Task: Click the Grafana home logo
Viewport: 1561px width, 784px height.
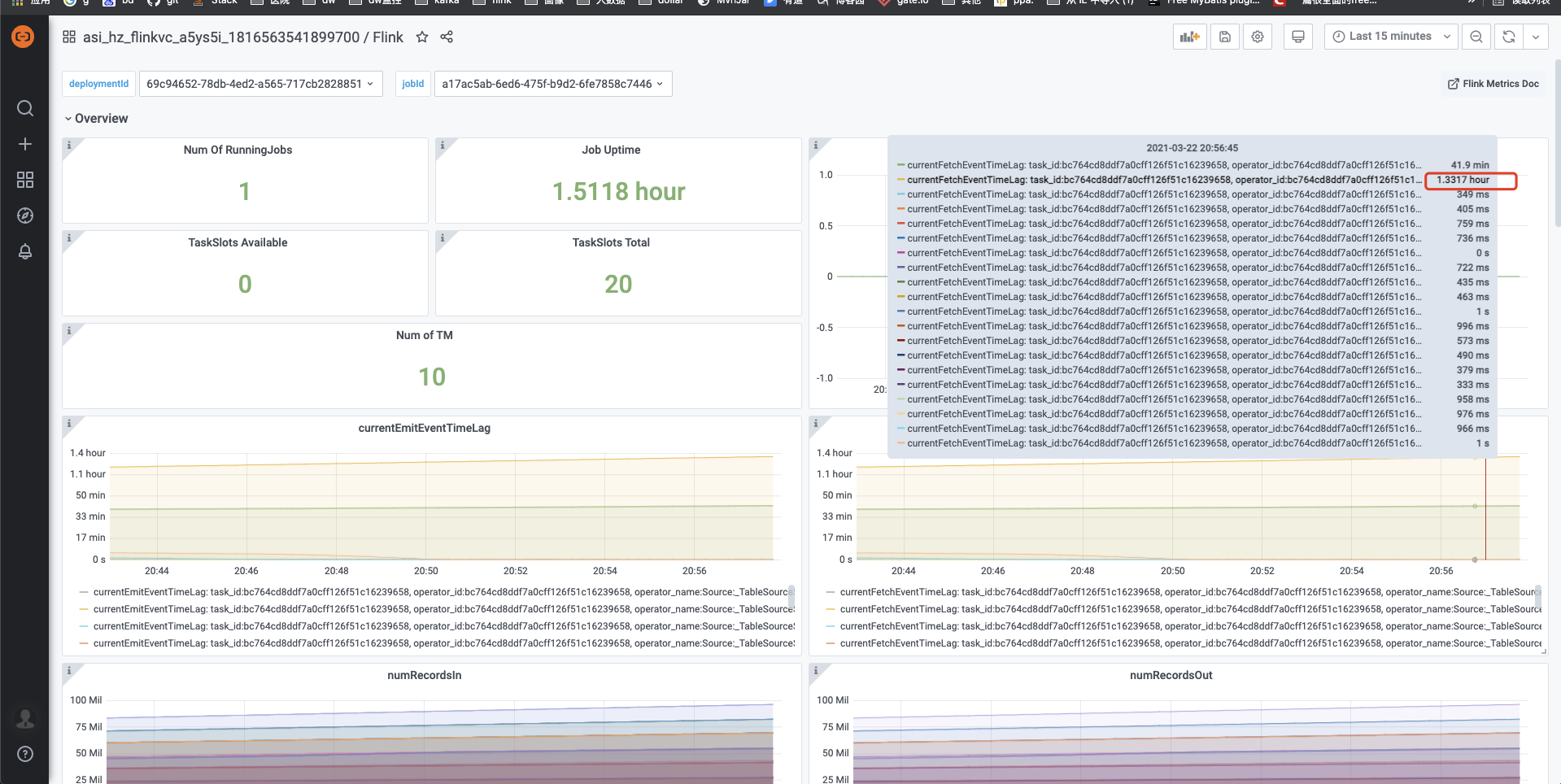Action: 24,37
